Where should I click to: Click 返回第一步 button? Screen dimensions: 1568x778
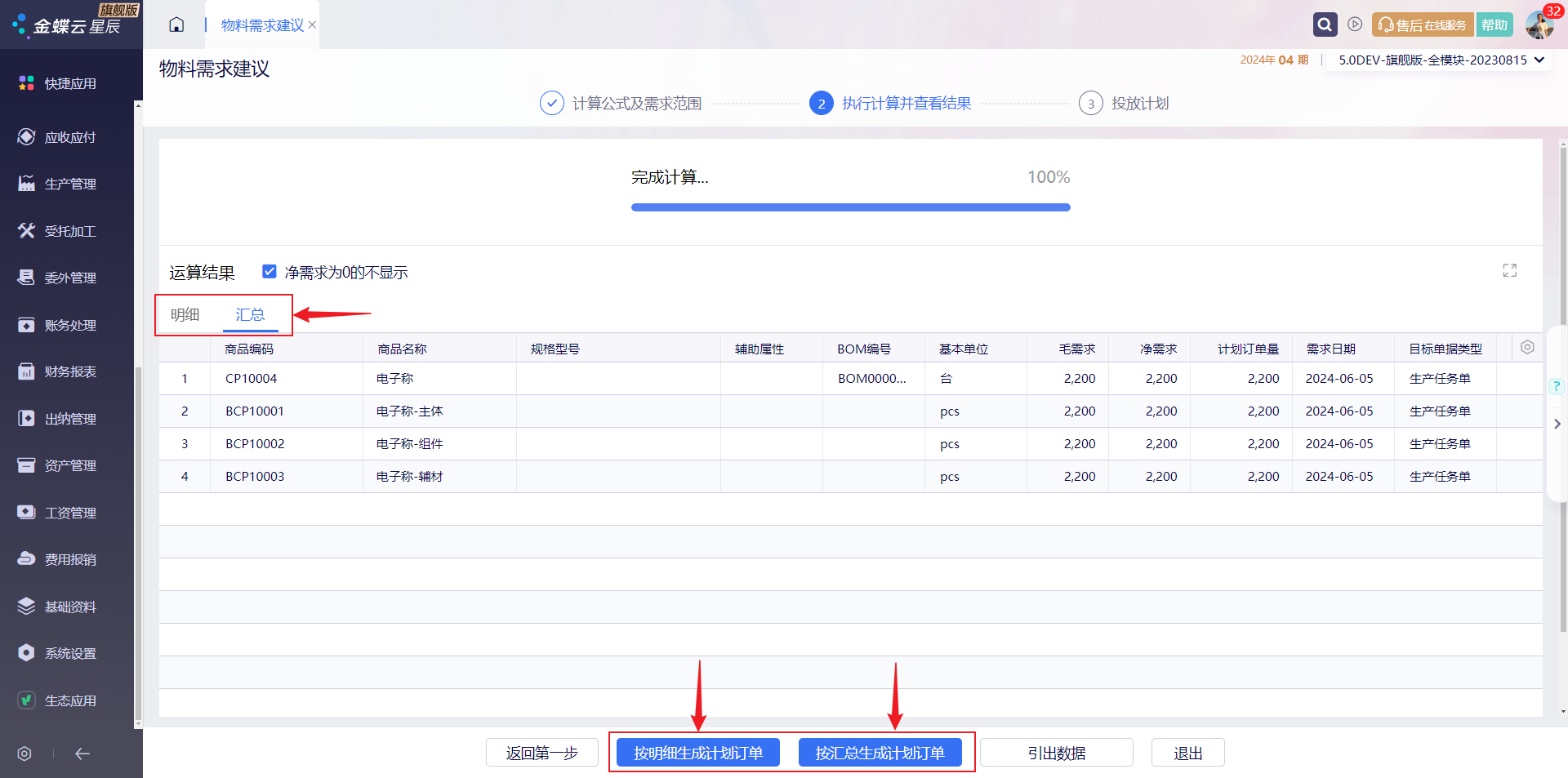coord(542,753)
